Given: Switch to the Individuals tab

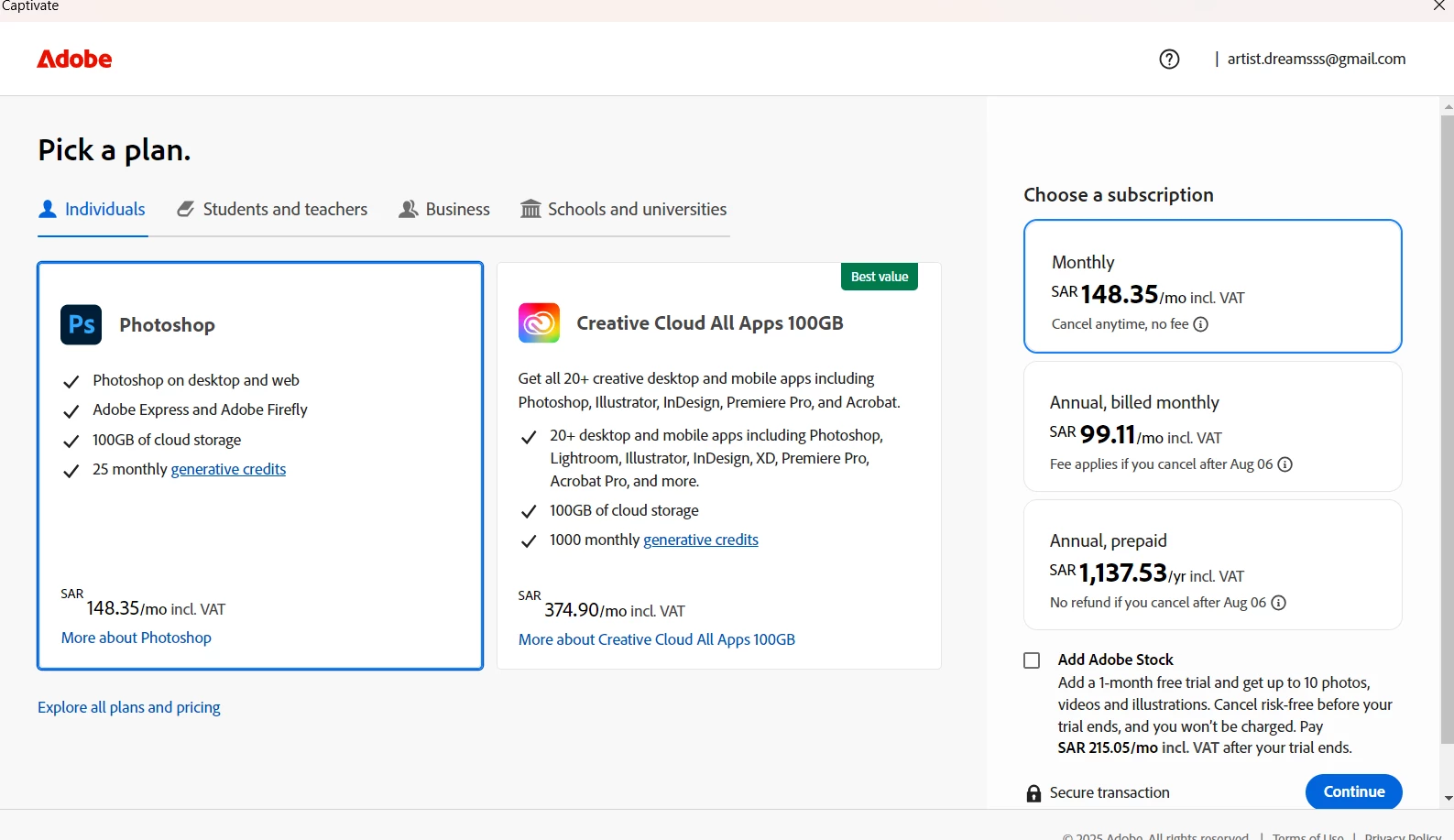Looking at the screenshot, I should [92, 209].
